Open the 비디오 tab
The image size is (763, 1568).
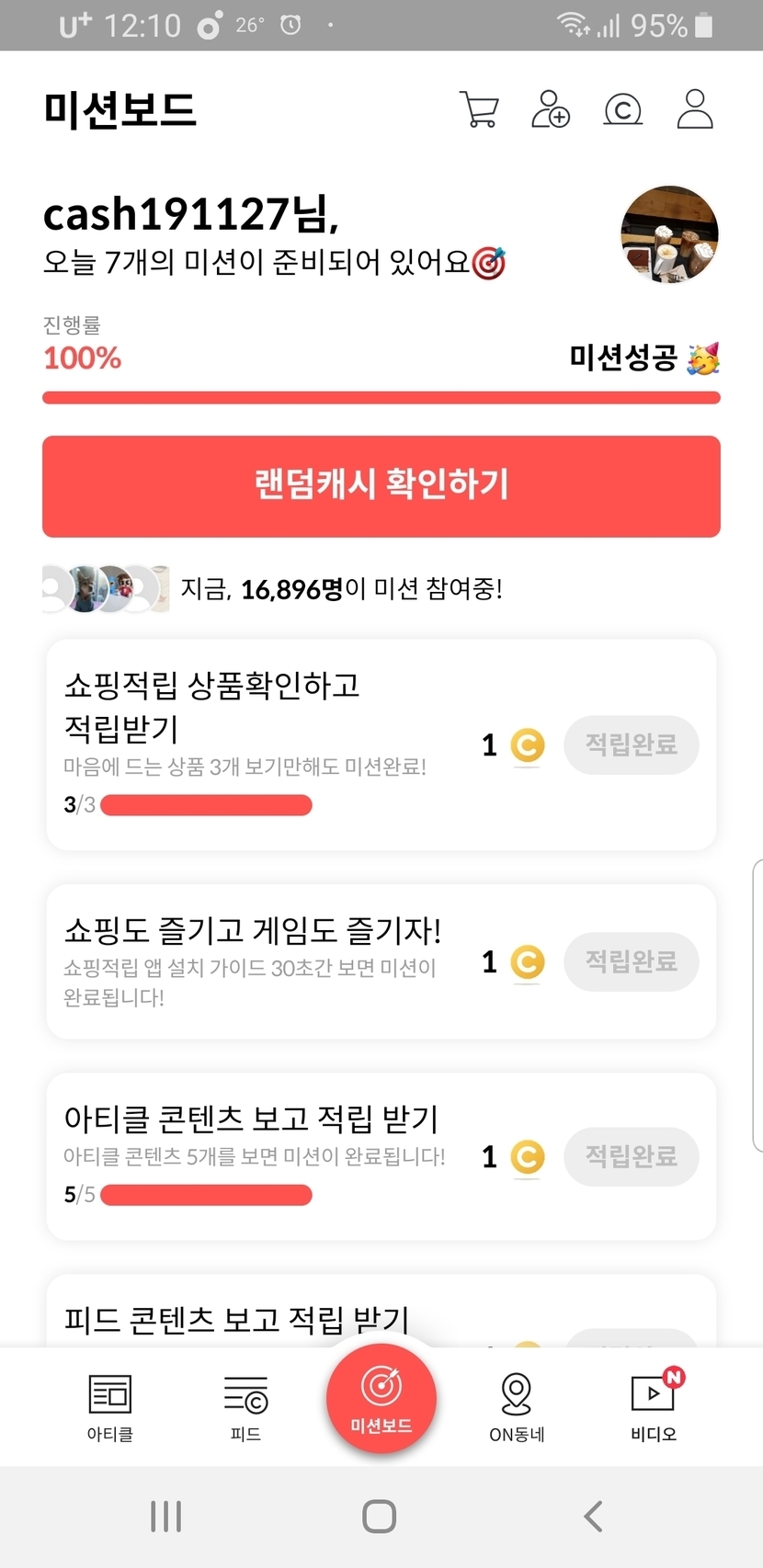pyautogui.click(x=654, y=1406)
